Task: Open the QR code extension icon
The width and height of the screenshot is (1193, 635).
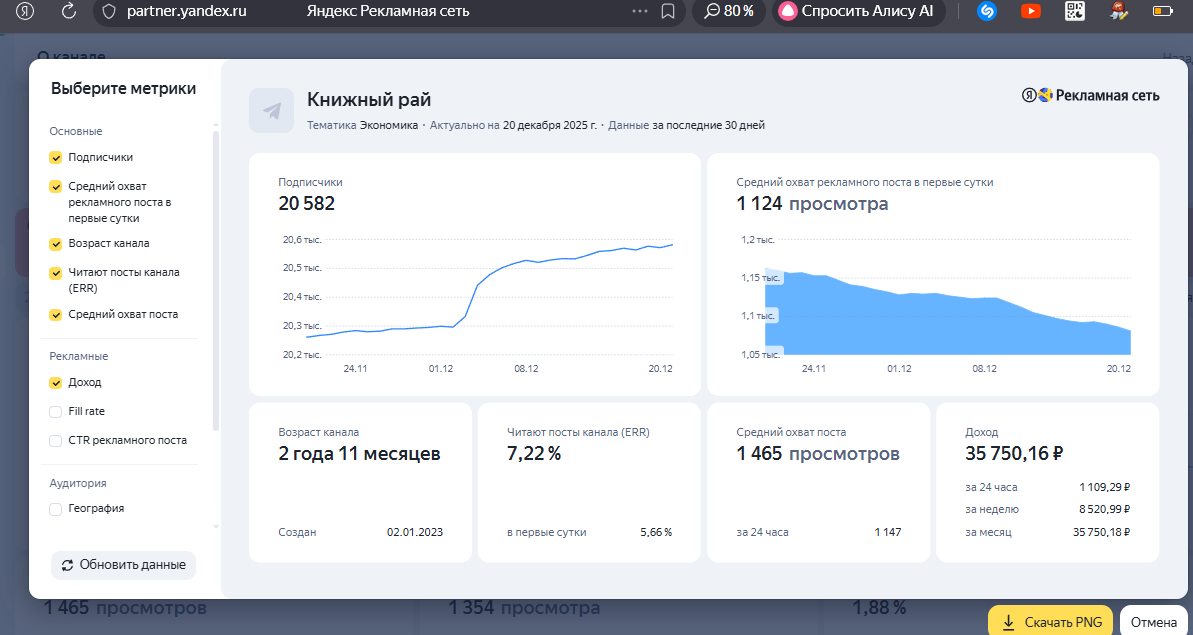Action: pos(1075,12)
